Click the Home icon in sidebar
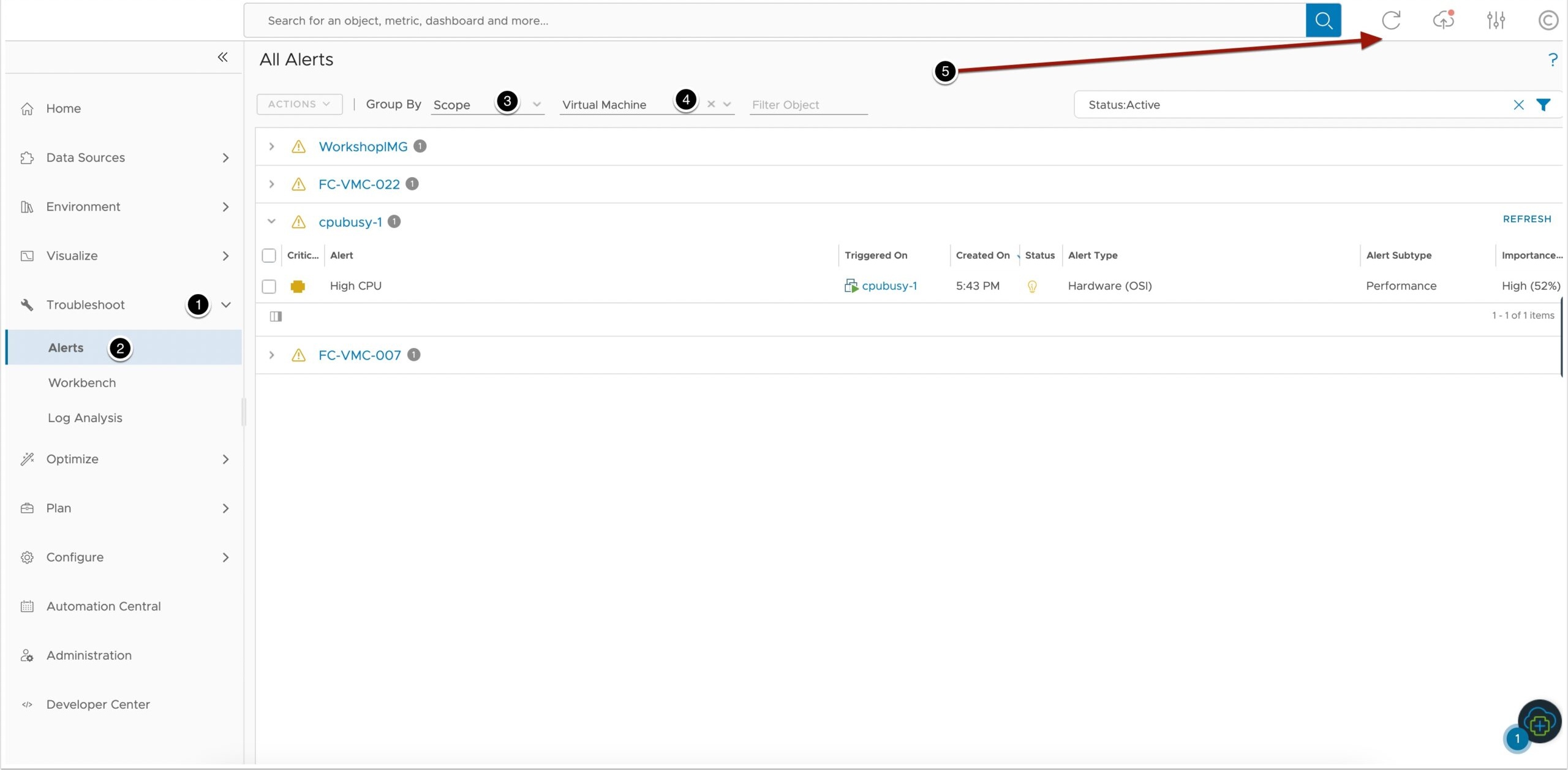 pyautogui.click(x=27, y=108)
